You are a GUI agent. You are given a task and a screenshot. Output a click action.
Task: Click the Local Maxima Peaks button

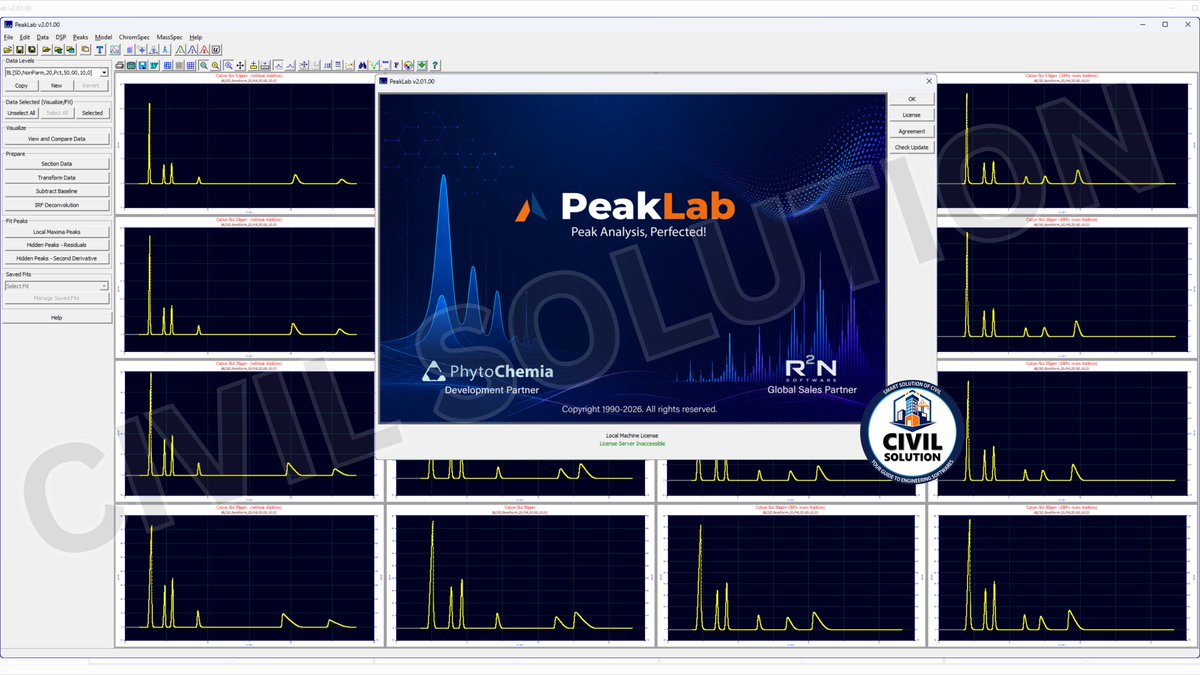point(56,231)
